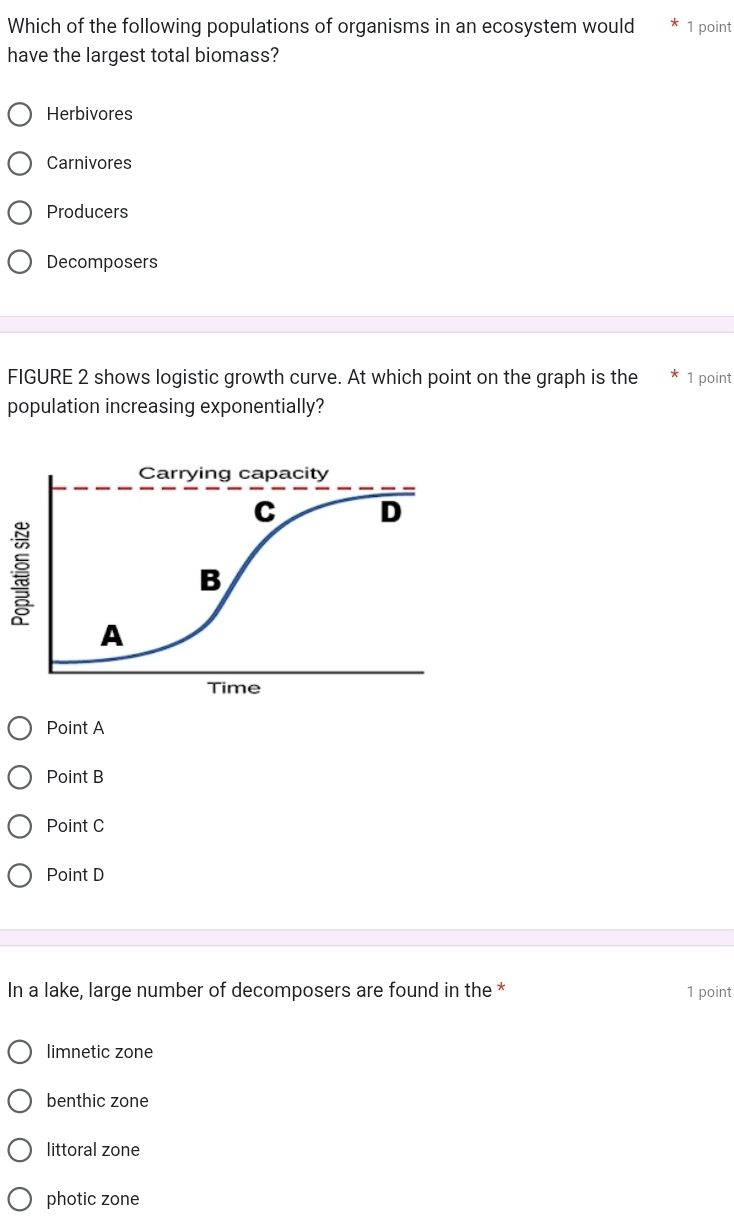Viewport: 734px width, 1216px height.
Task: Click the 1 point label on the first question
Action: [709, 27]
